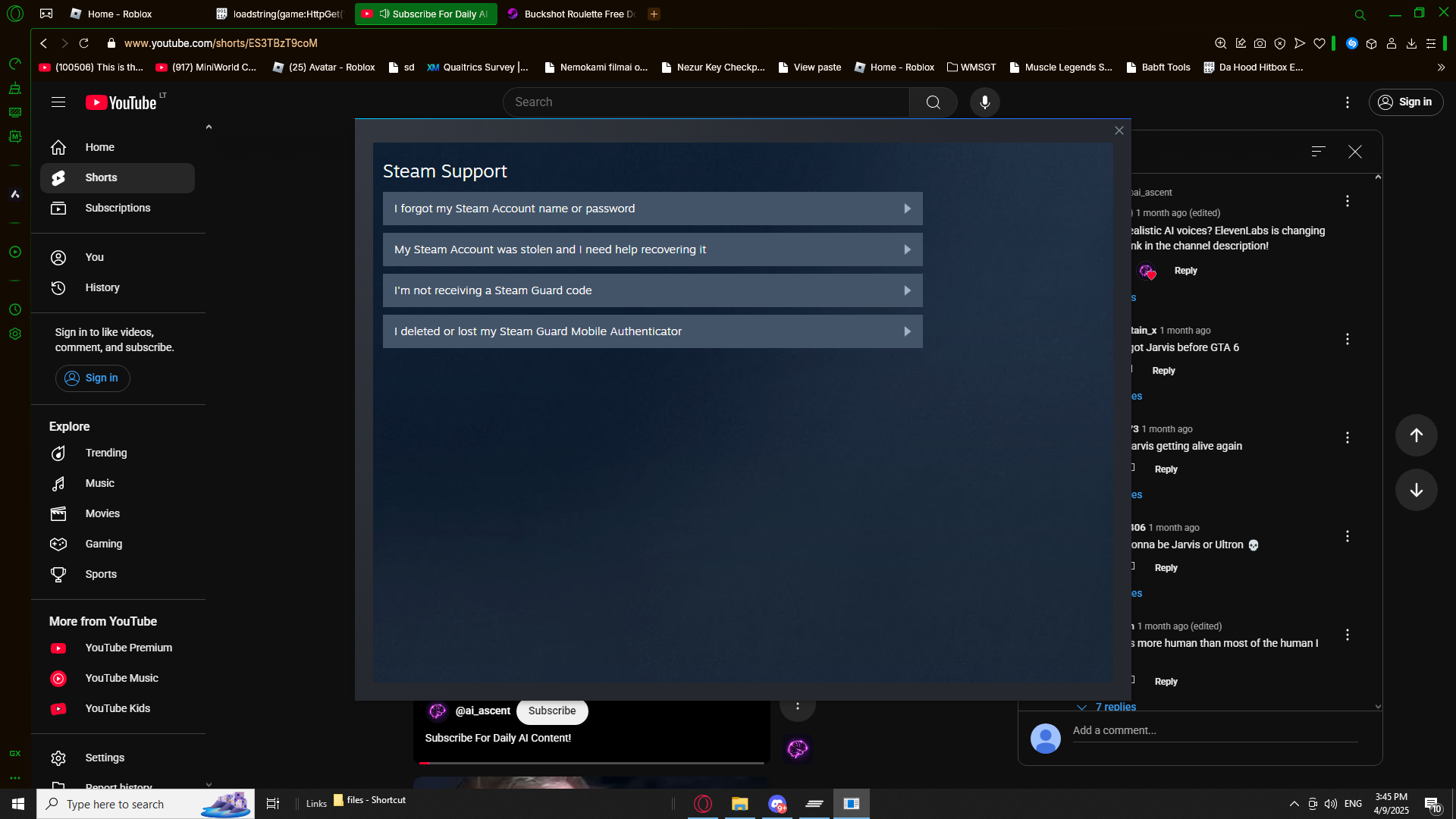Open the bookmarks heart icon in toolbar
The height and width of the screenshot is (819, 1456).
(x=1319, y=43)
